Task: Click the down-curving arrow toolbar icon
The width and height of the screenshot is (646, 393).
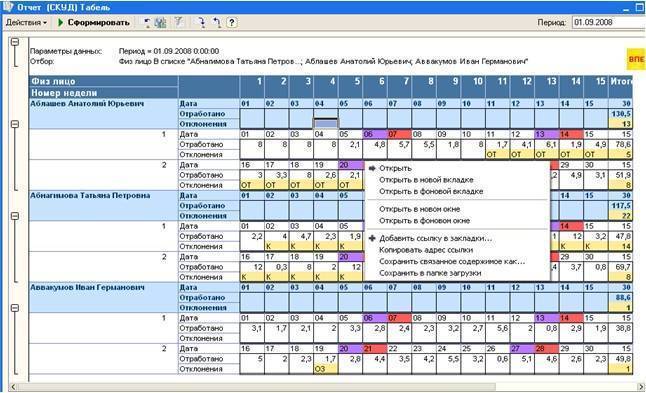Action: 201,23
